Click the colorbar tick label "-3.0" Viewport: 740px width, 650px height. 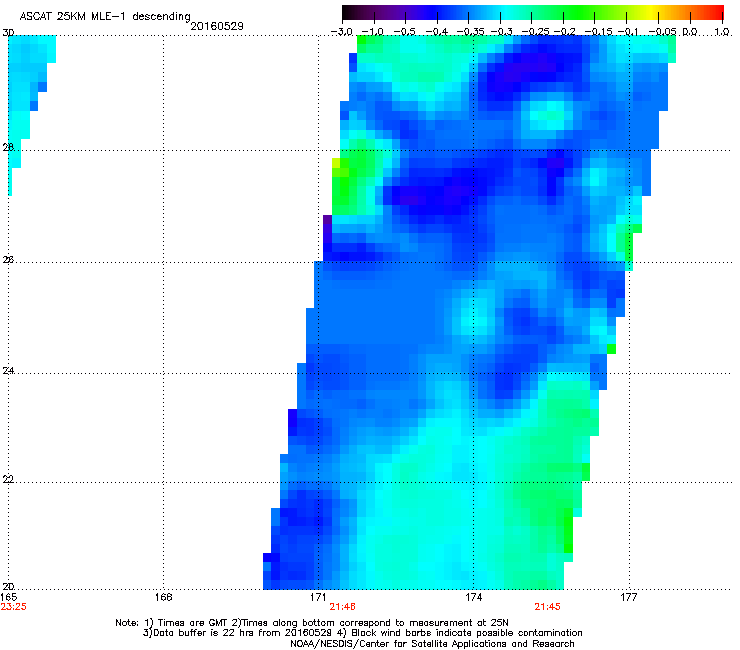coord(342,32)
